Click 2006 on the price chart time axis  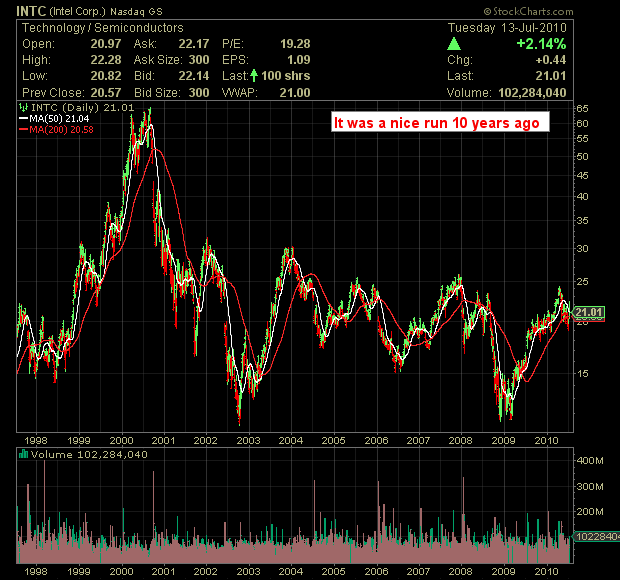pos(376,440)
